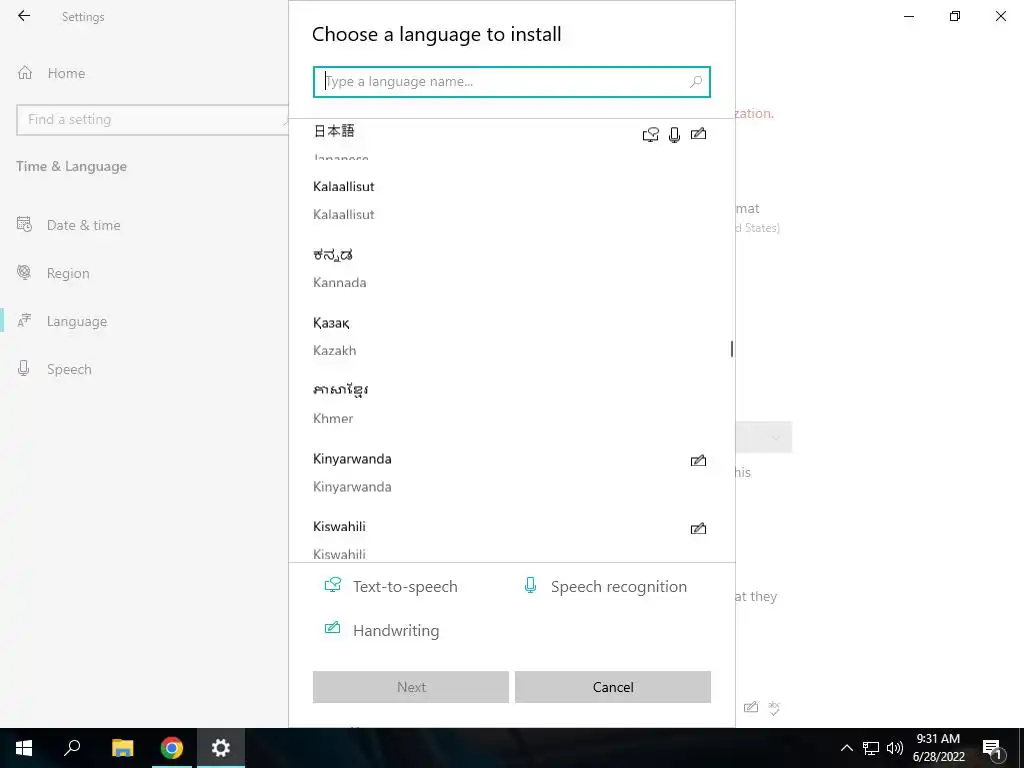
Task: Click the Region globe icon
Action: point(24,272)
